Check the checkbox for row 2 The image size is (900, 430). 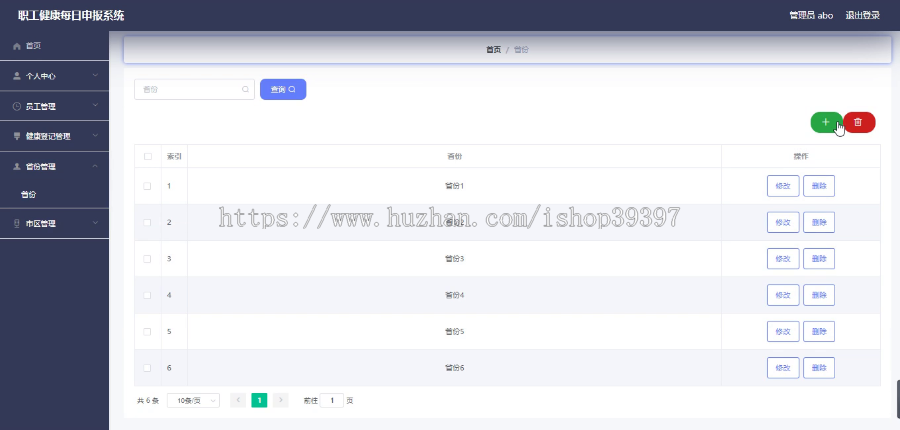148,222
